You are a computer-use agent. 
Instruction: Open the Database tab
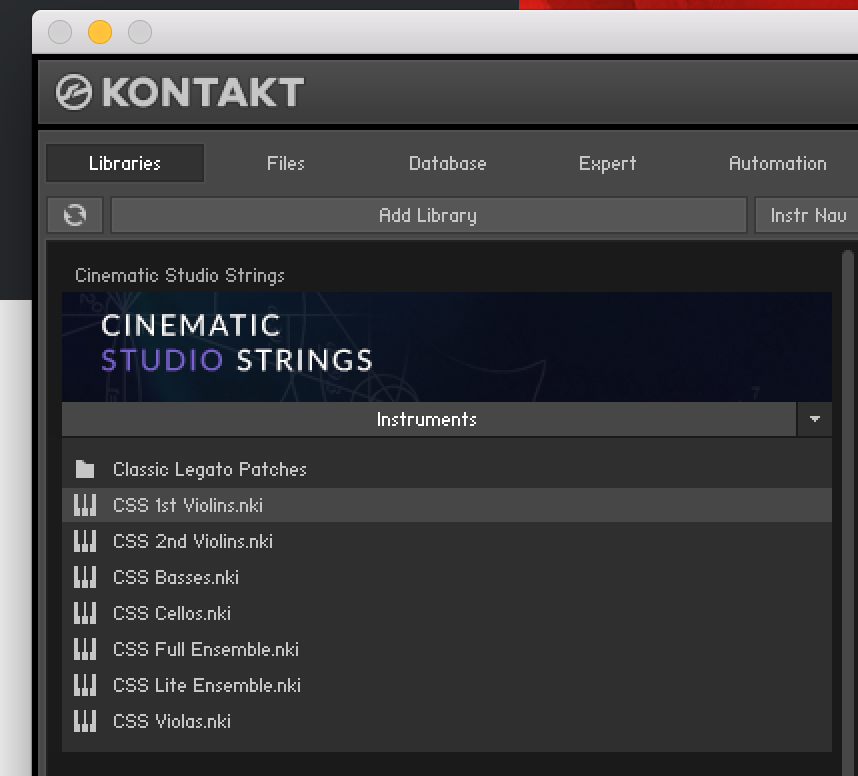[447, 163]
